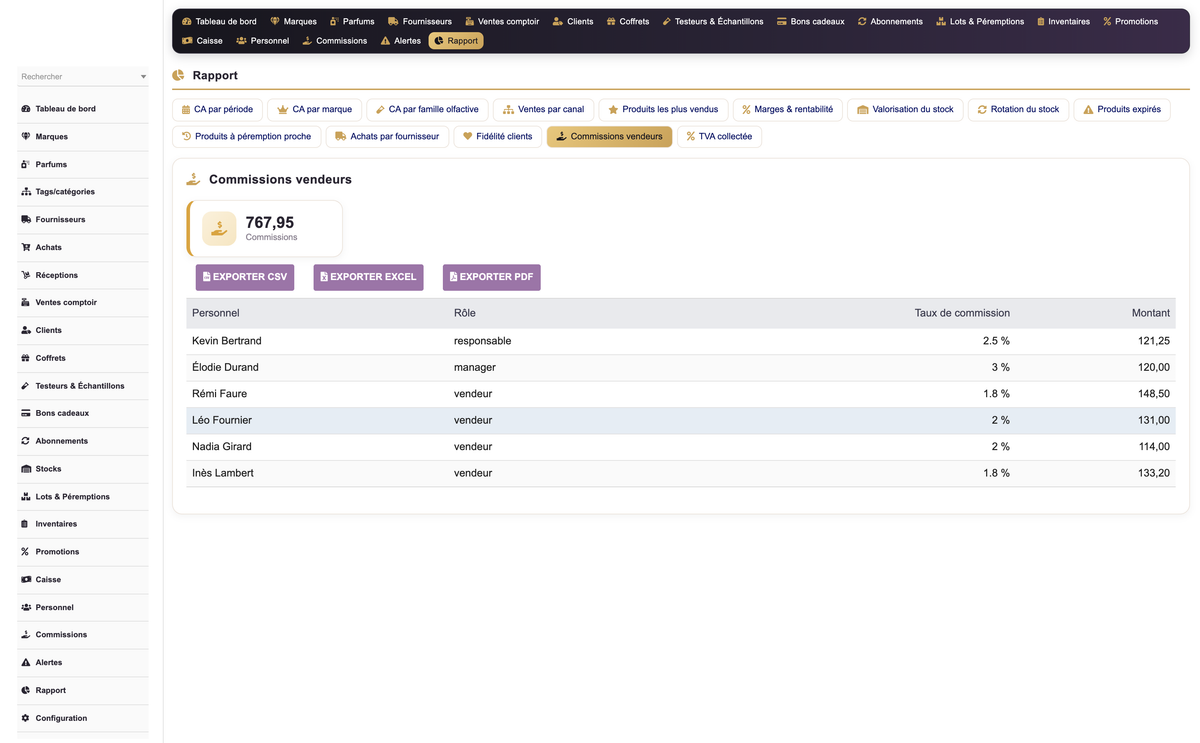Click the Inventaires clipboard icon in sidebar
The image size is (1200, 743).
pyautogui.click(x=25, y=524)
